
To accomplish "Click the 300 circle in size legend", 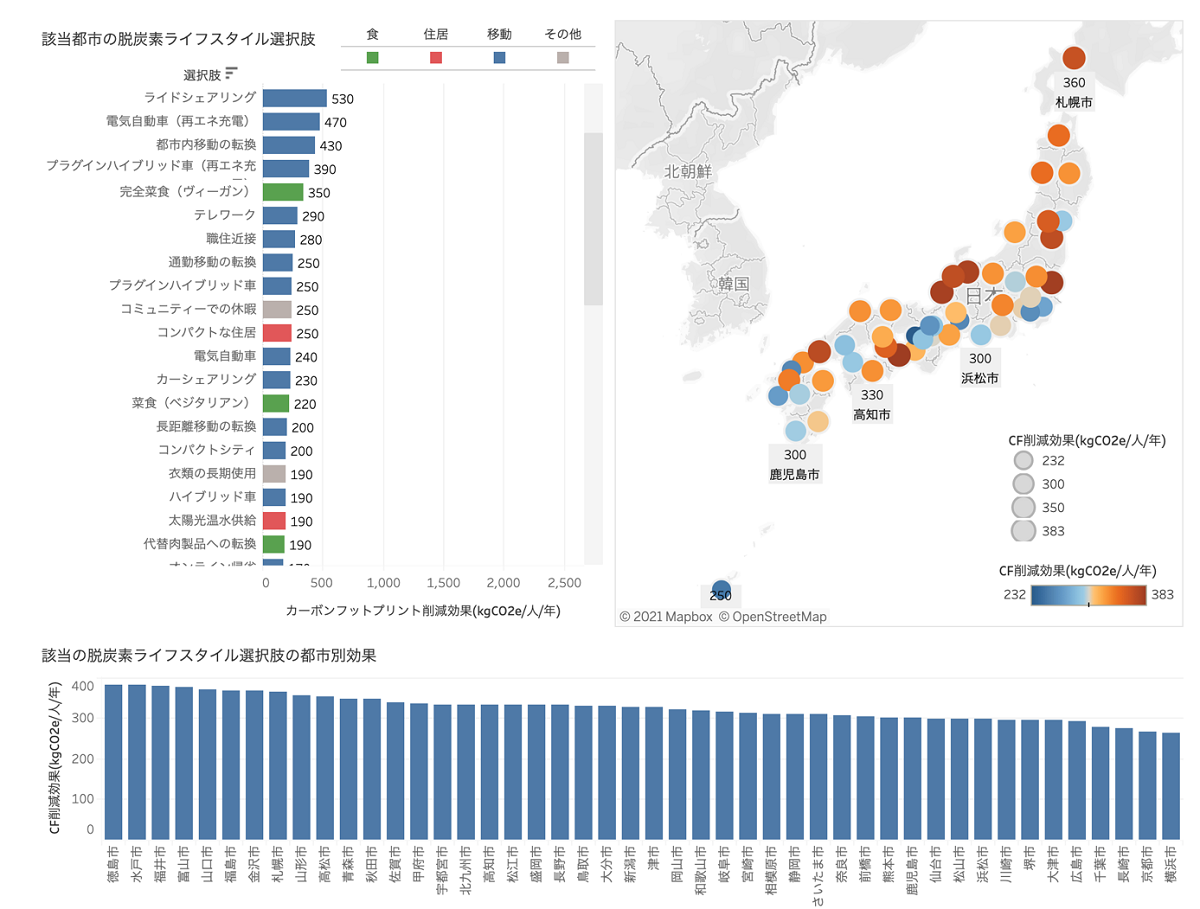I will coord(1023,484).
